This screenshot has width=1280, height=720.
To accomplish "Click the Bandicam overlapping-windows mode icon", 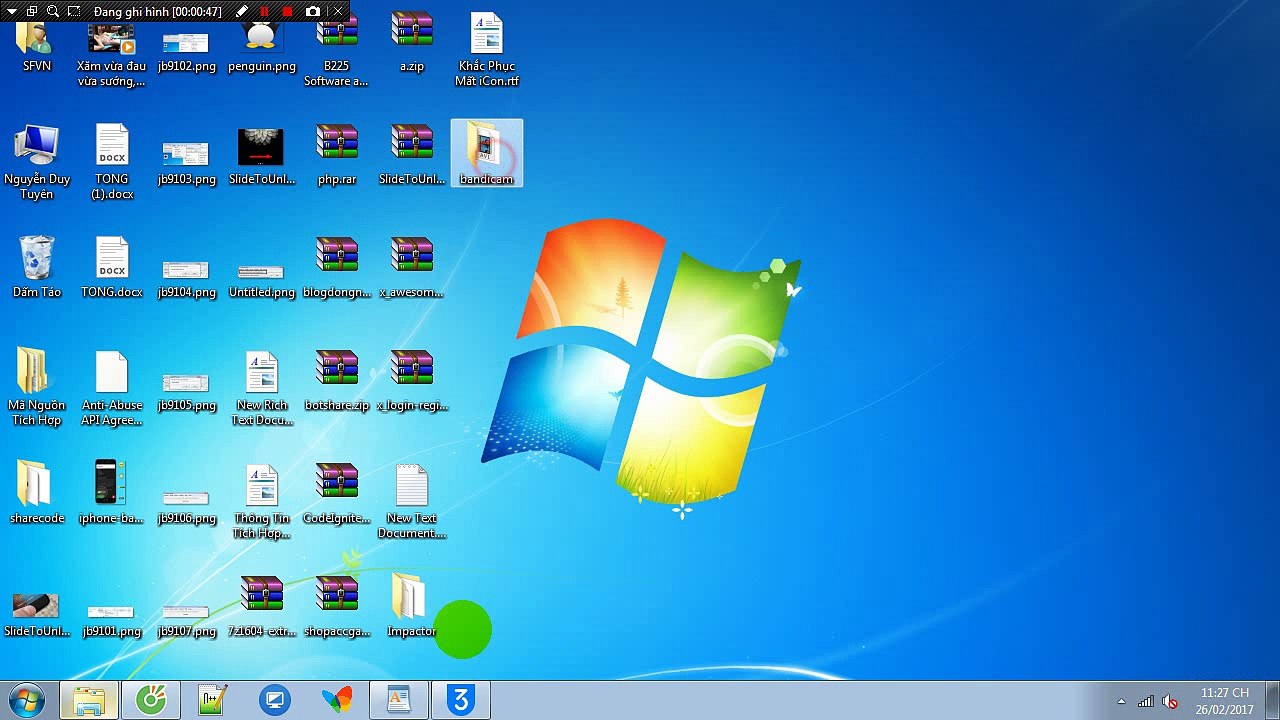I will pos(31,11).
